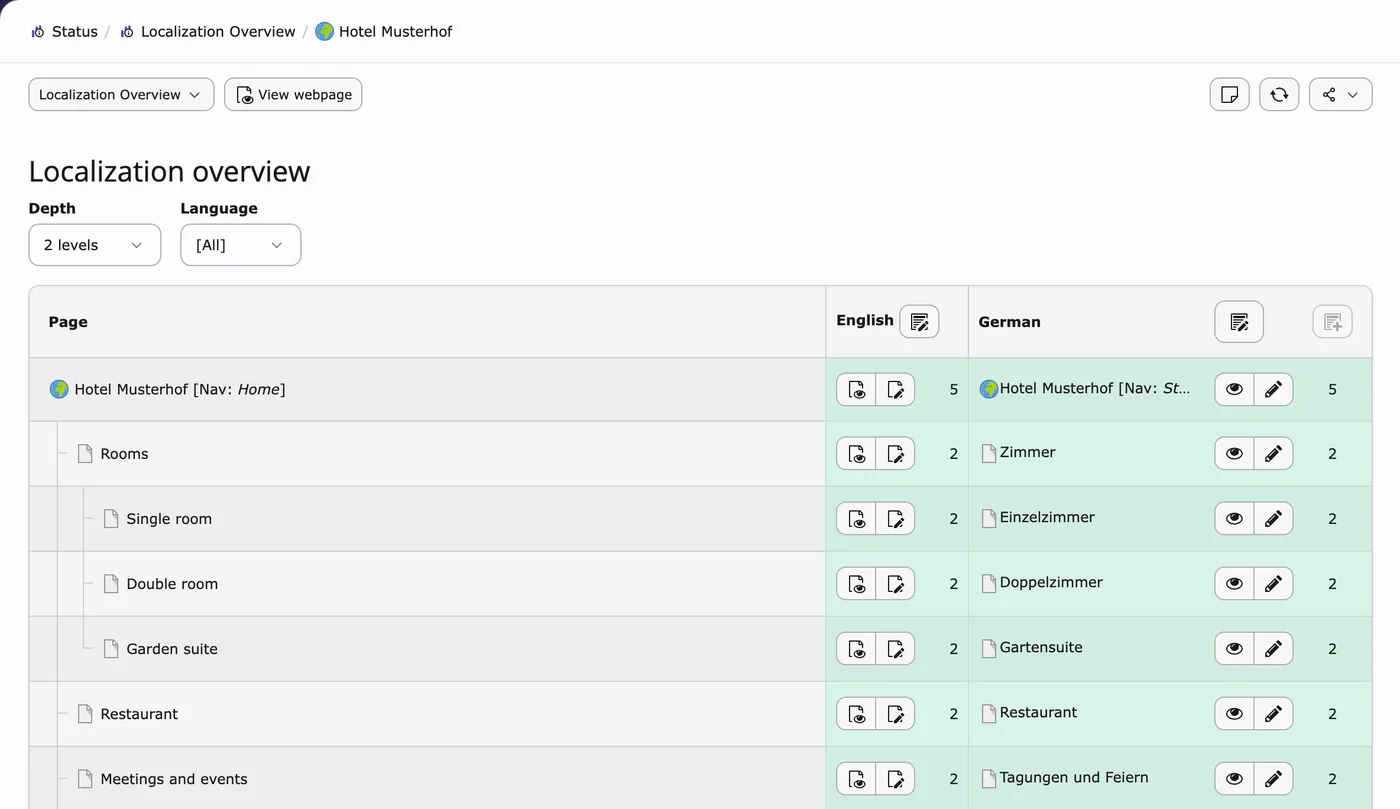
Task: View Hotel Musterhof English page
Action: 856,390
